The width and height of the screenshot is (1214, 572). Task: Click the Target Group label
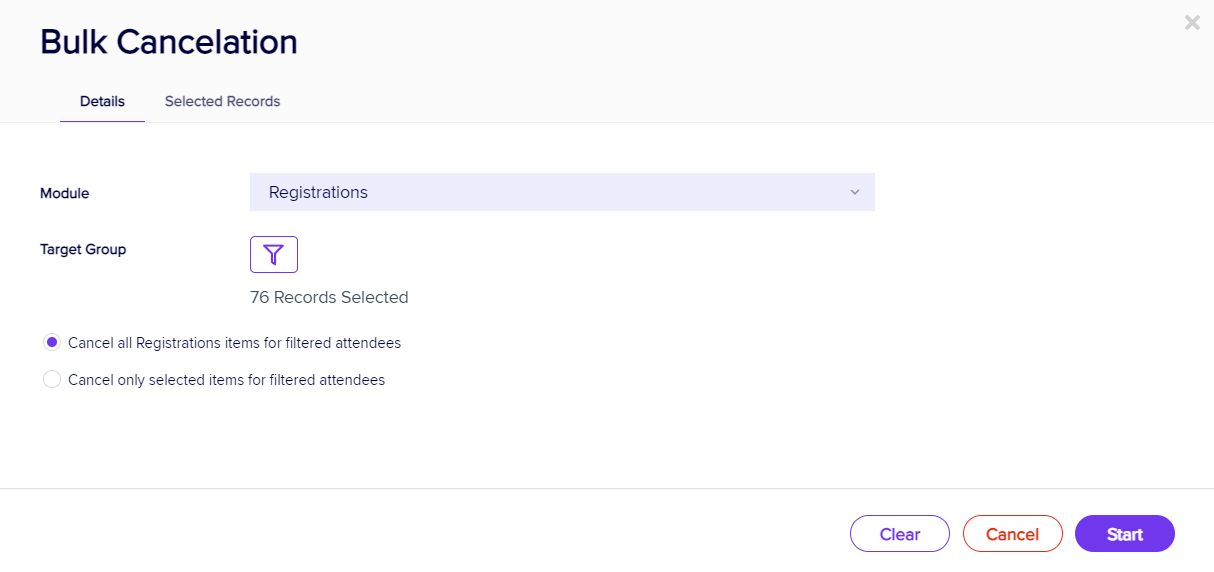point(83,249)
